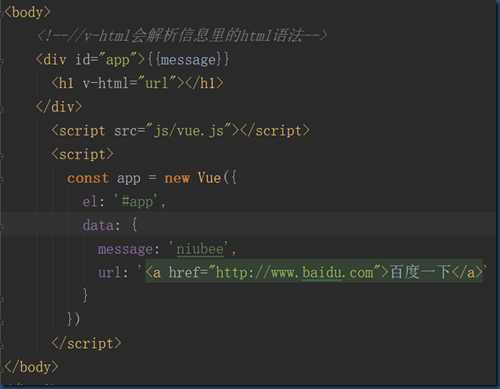Click the const keyword

(88, 178)
